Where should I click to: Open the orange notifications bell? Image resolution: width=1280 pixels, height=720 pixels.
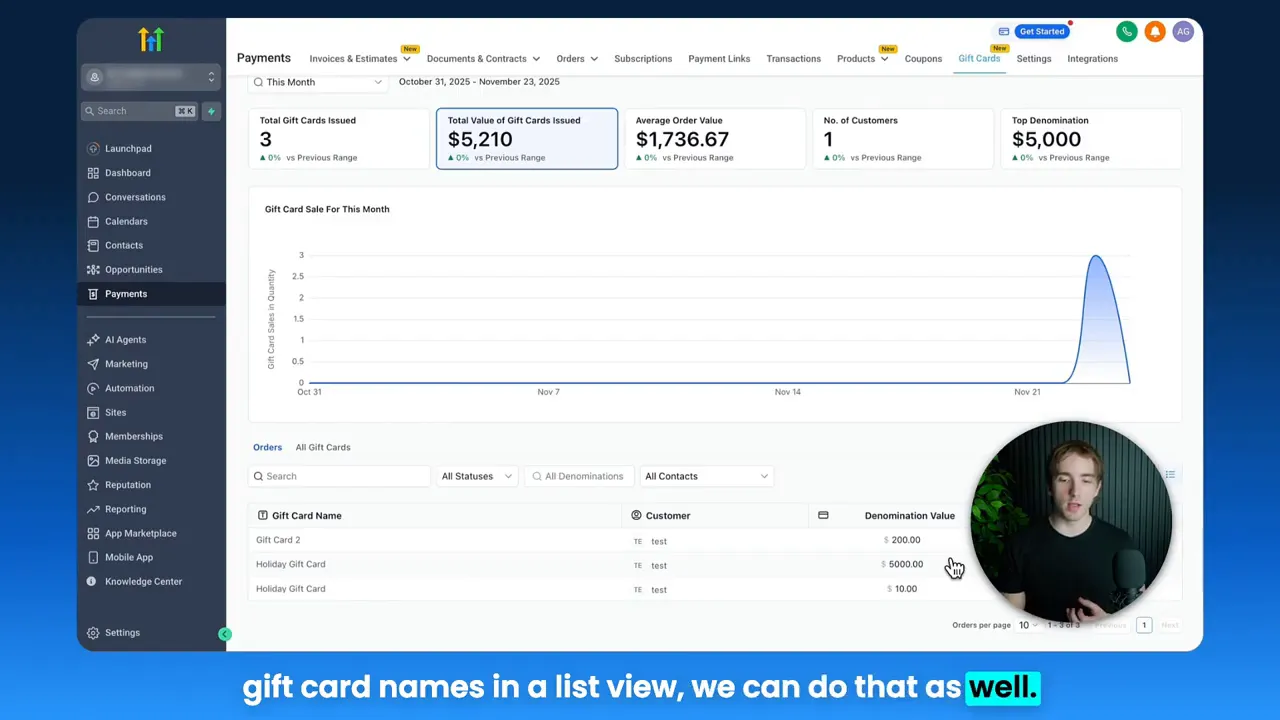click(1155, 32)
